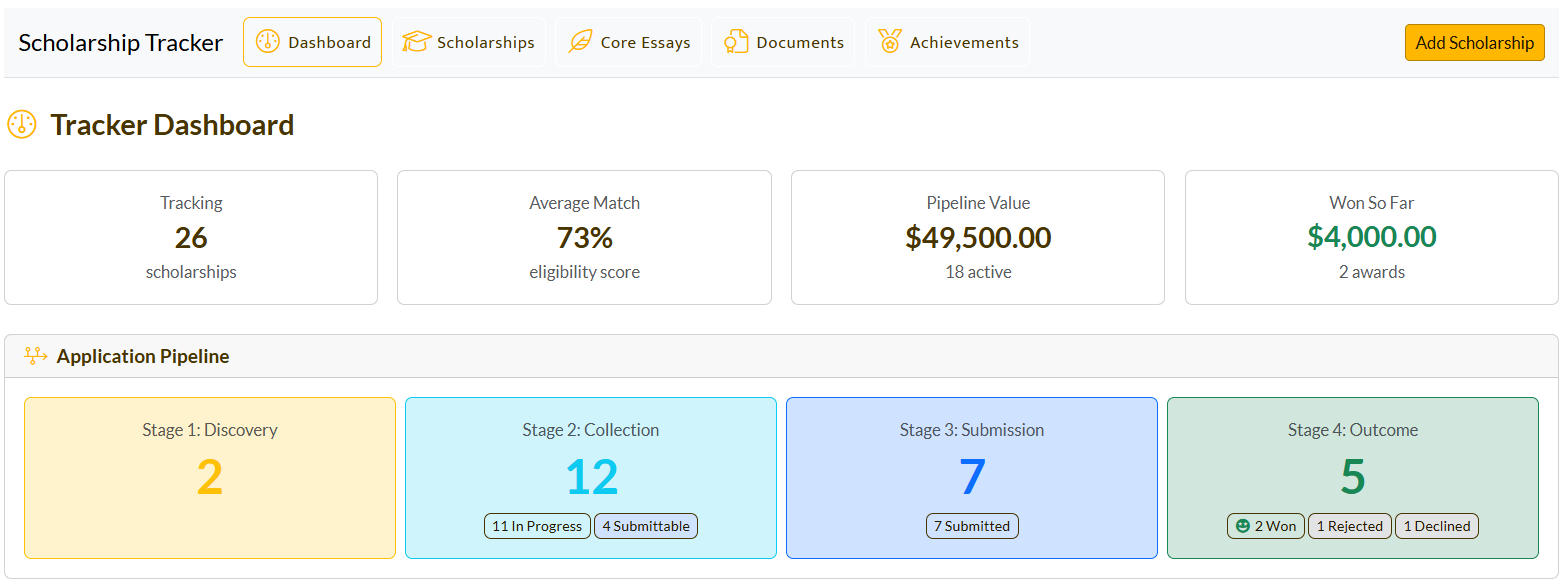Click the Application Pipeline flow icon
1564x583 pixels.
(x=36, y=356)
